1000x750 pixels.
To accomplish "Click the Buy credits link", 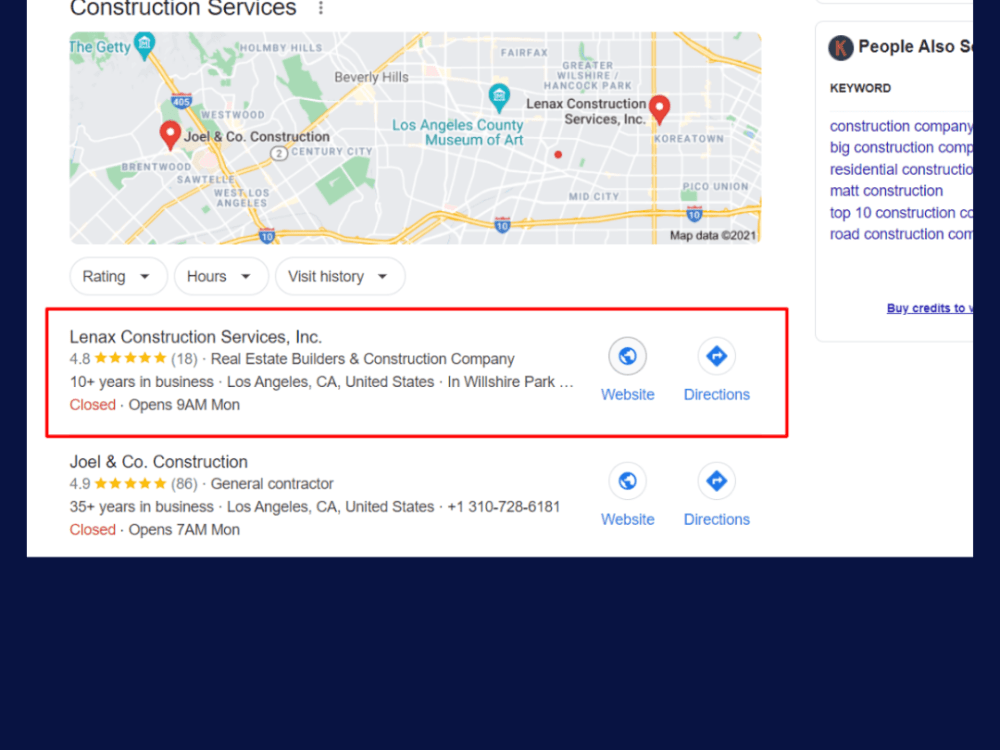I will (930, 308).
